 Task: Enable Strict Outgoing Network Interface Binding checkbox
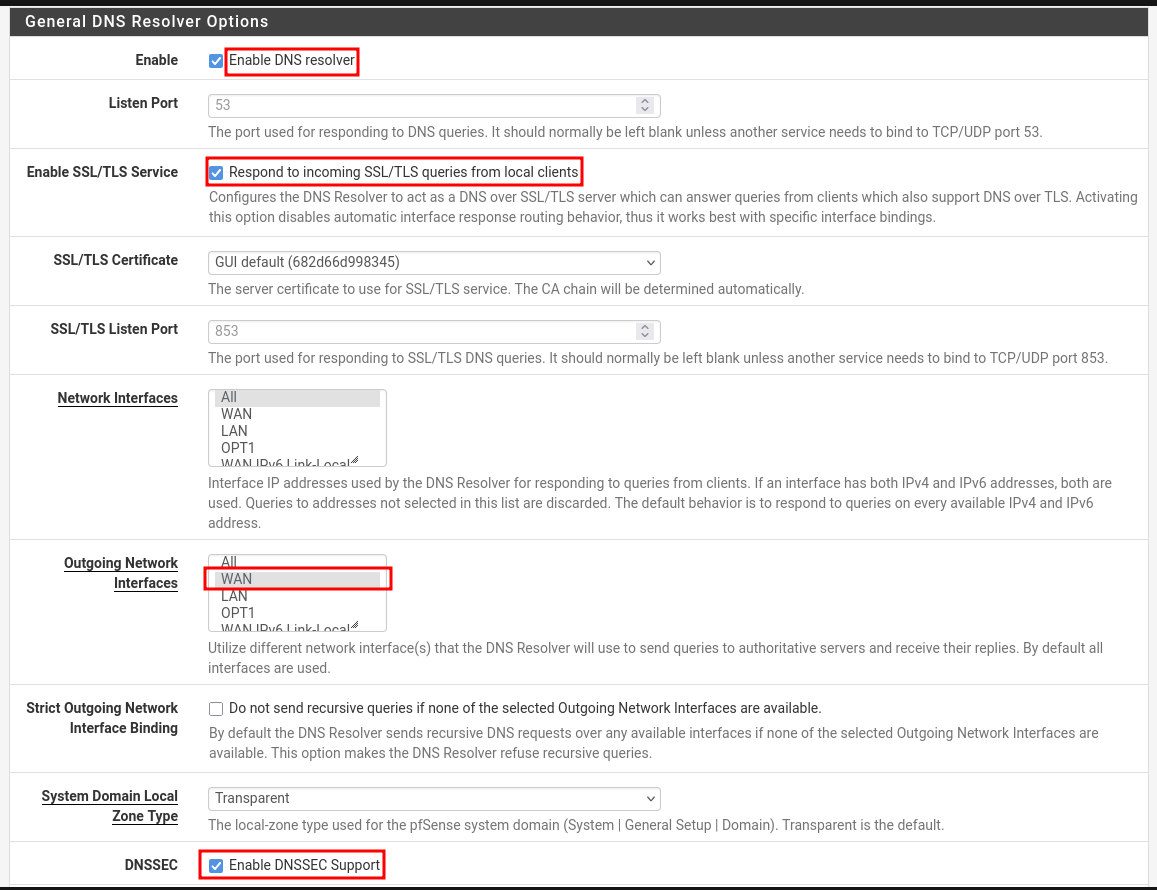tap(215, 709)
